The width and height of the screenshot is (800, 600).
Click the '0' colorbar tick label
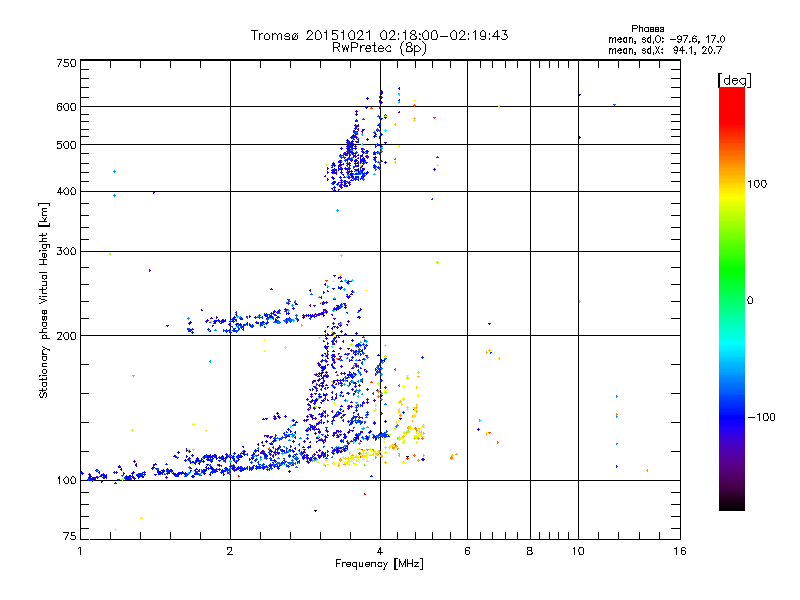[750, 301]
